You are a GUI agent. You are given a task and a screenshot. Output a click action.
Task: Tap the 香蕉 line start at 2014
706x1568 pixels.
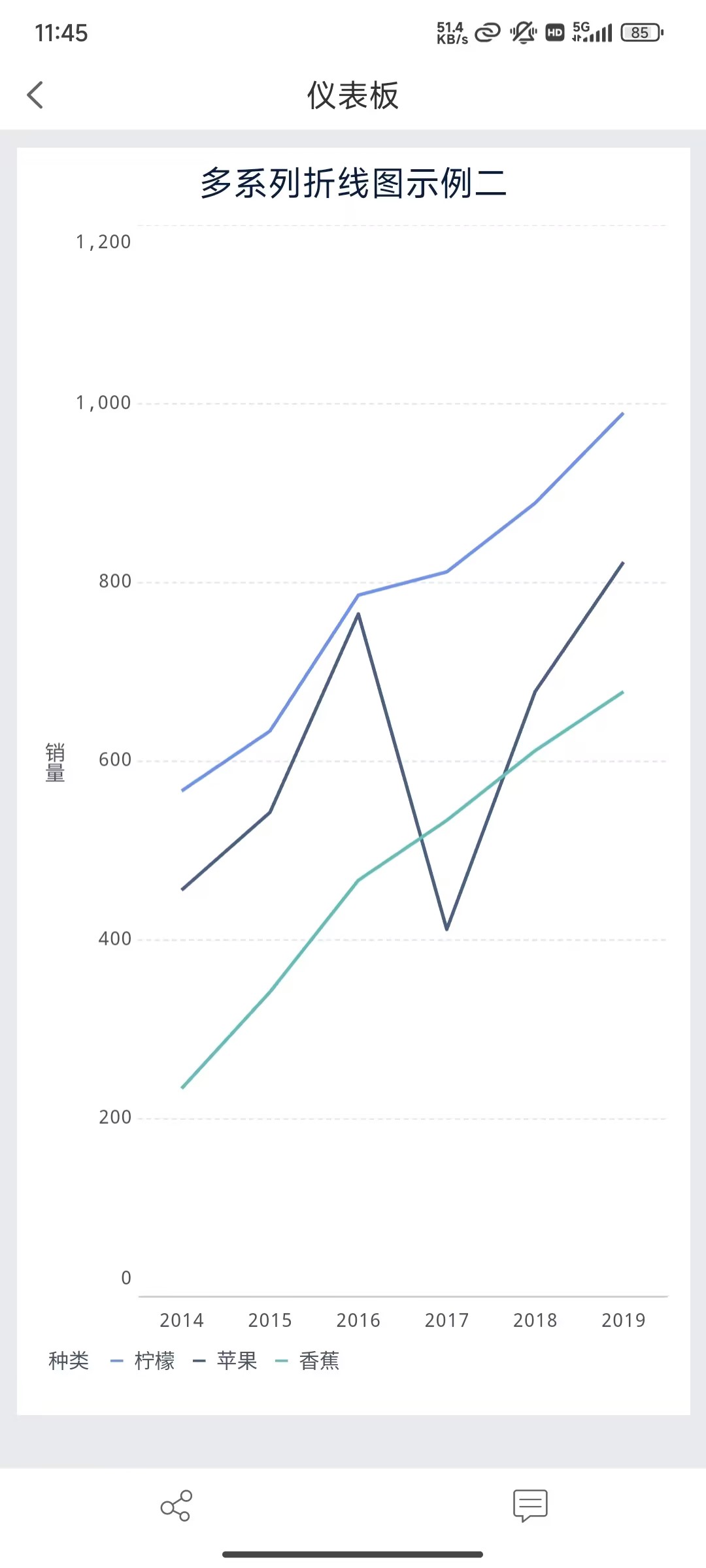(x=182, y=1088)
